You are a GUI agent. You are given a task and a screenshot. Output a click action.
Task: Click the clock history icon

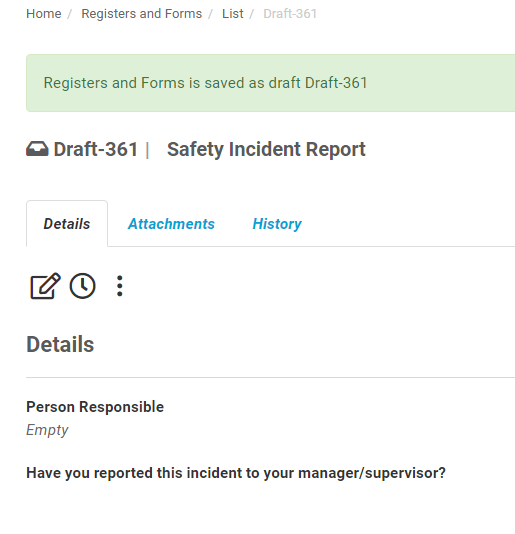[82, 286]
